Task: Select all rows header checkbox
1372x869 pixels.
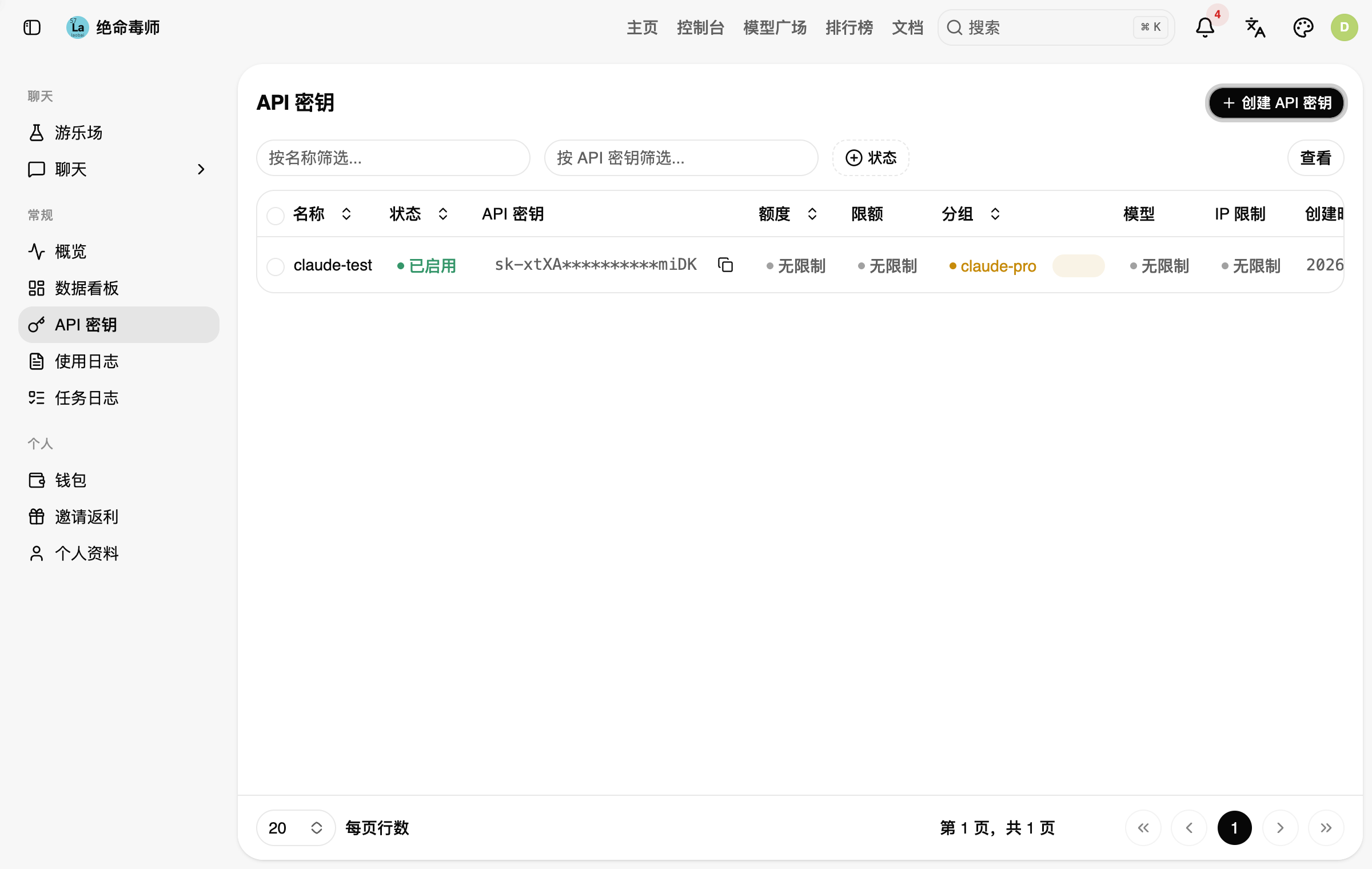Action: pyautogui.click(x=276, y=216)
